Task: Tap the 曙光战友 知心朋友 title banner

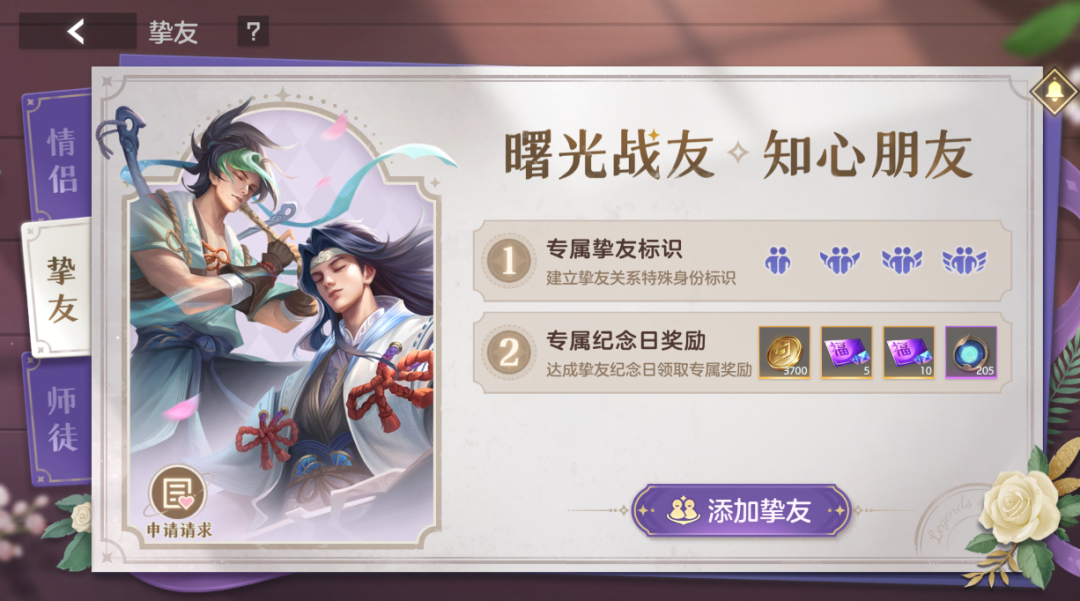Action: point(738,155)
